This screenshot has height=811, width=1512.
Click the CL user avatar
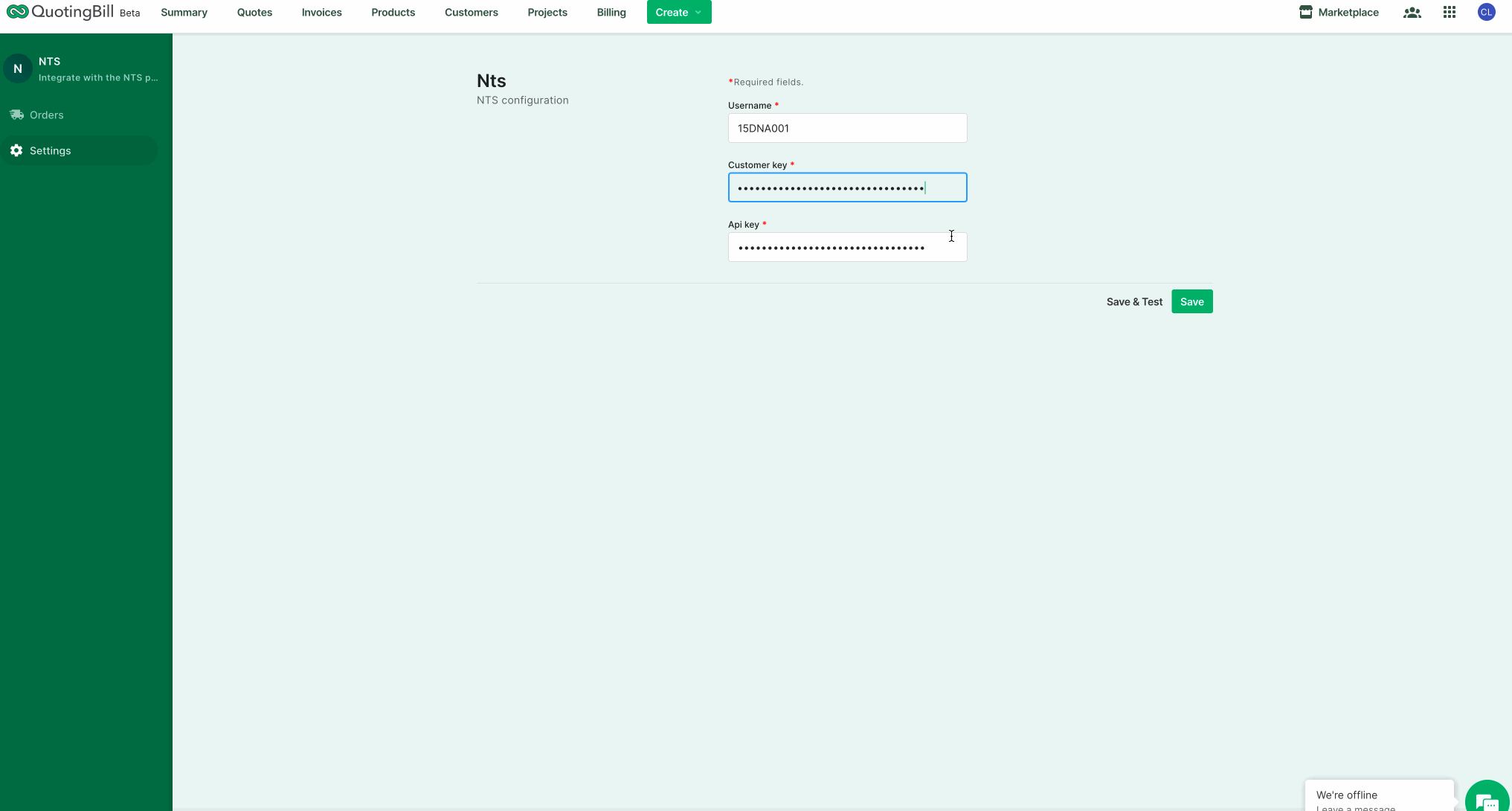click(1486, 12)
